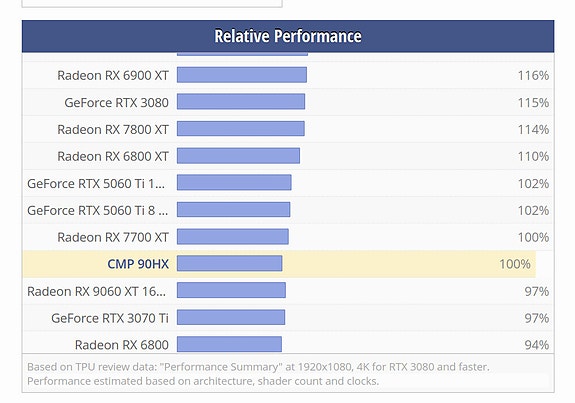Click the 116% bar for RX 6900 XT
The width and height of the screenshot is (575, 403).
[242, 75]
